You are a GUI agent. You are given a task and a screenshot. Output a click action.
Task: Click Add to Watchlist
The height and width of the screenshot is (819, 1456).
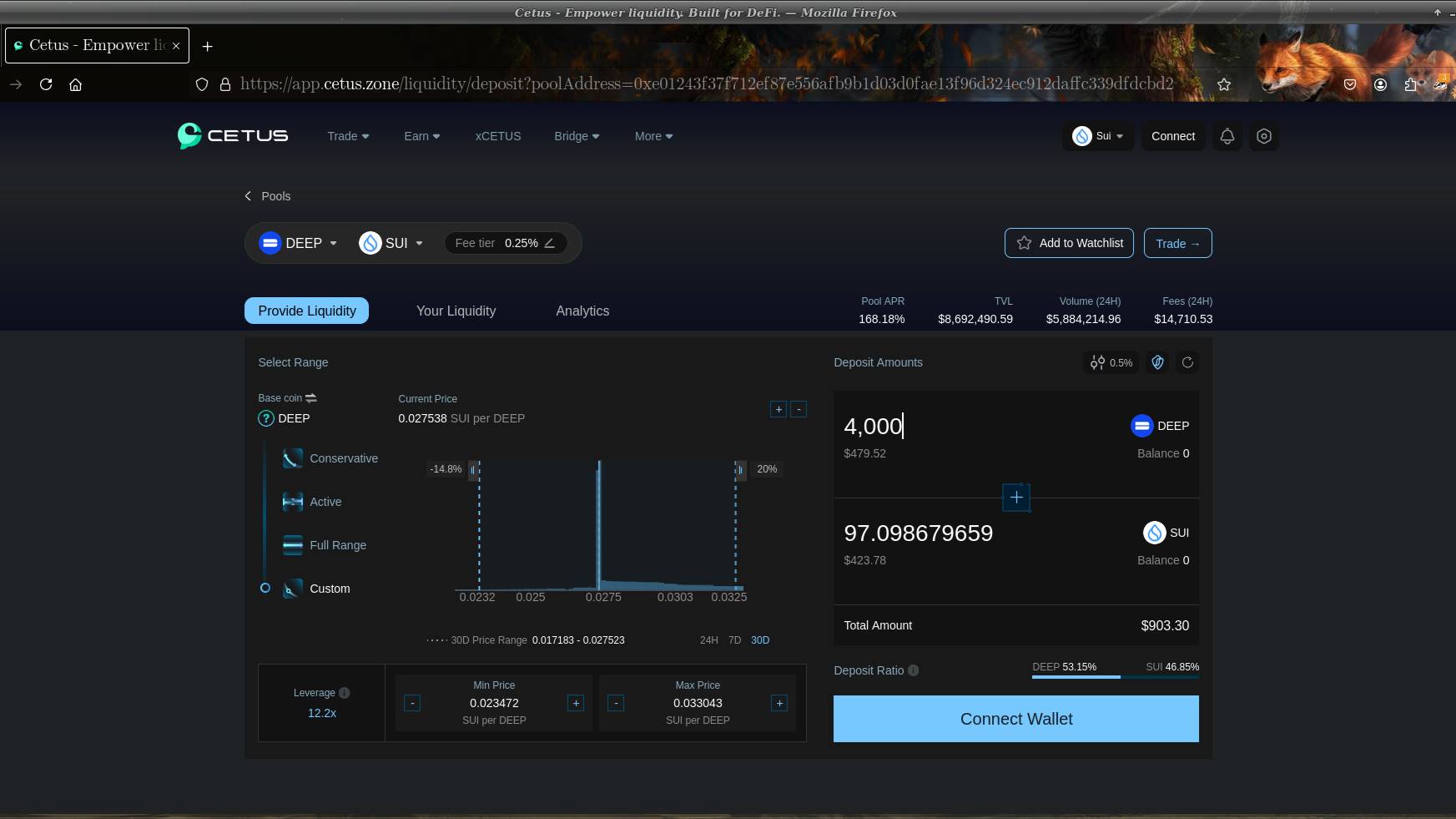pyautogui.click(x=1069, y=243)
